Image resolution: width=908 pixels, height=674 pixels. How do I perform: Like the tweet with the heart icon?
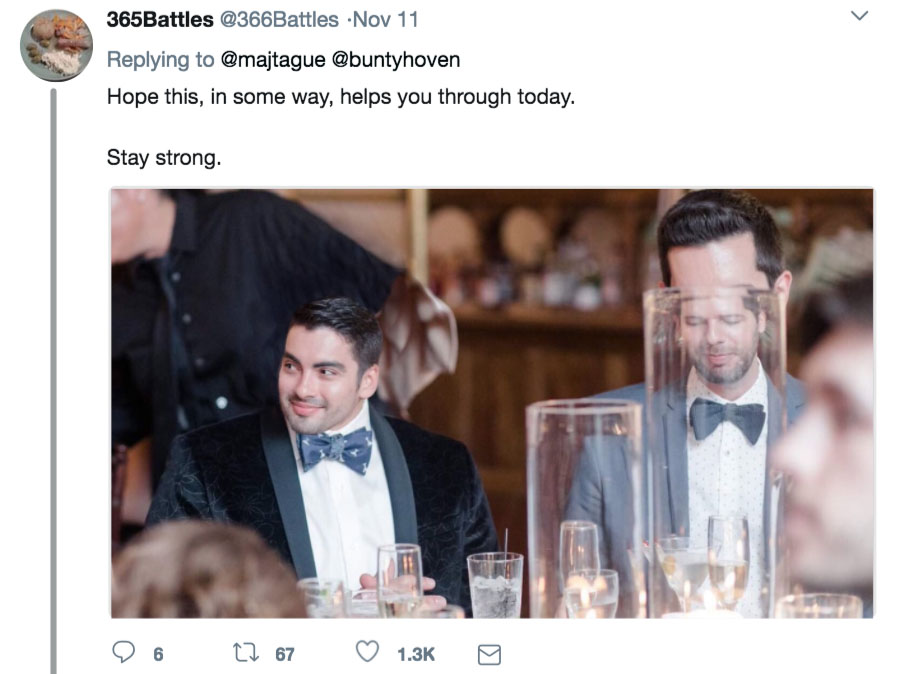point(369,654)
